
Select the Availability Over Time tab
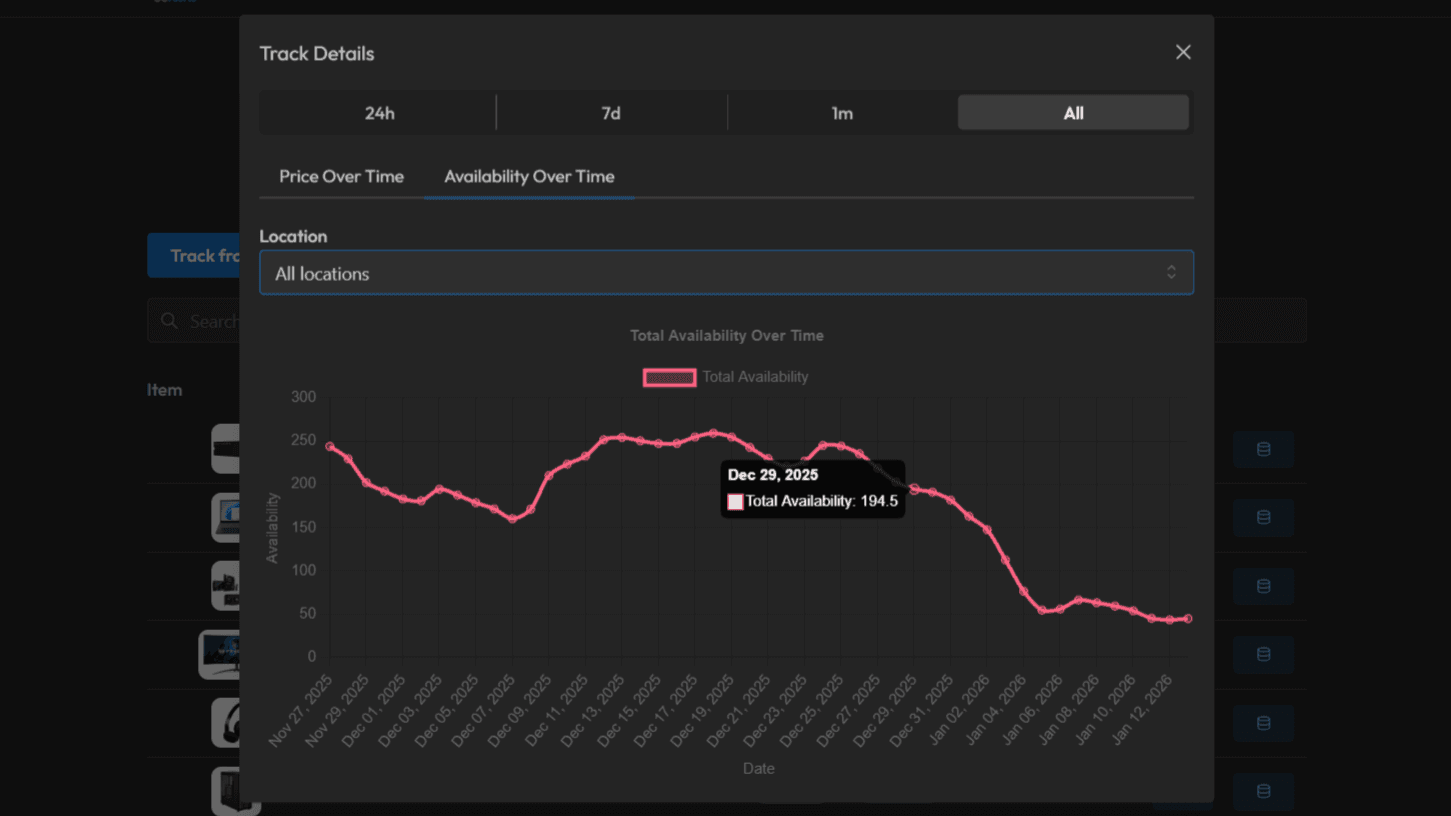529,176
